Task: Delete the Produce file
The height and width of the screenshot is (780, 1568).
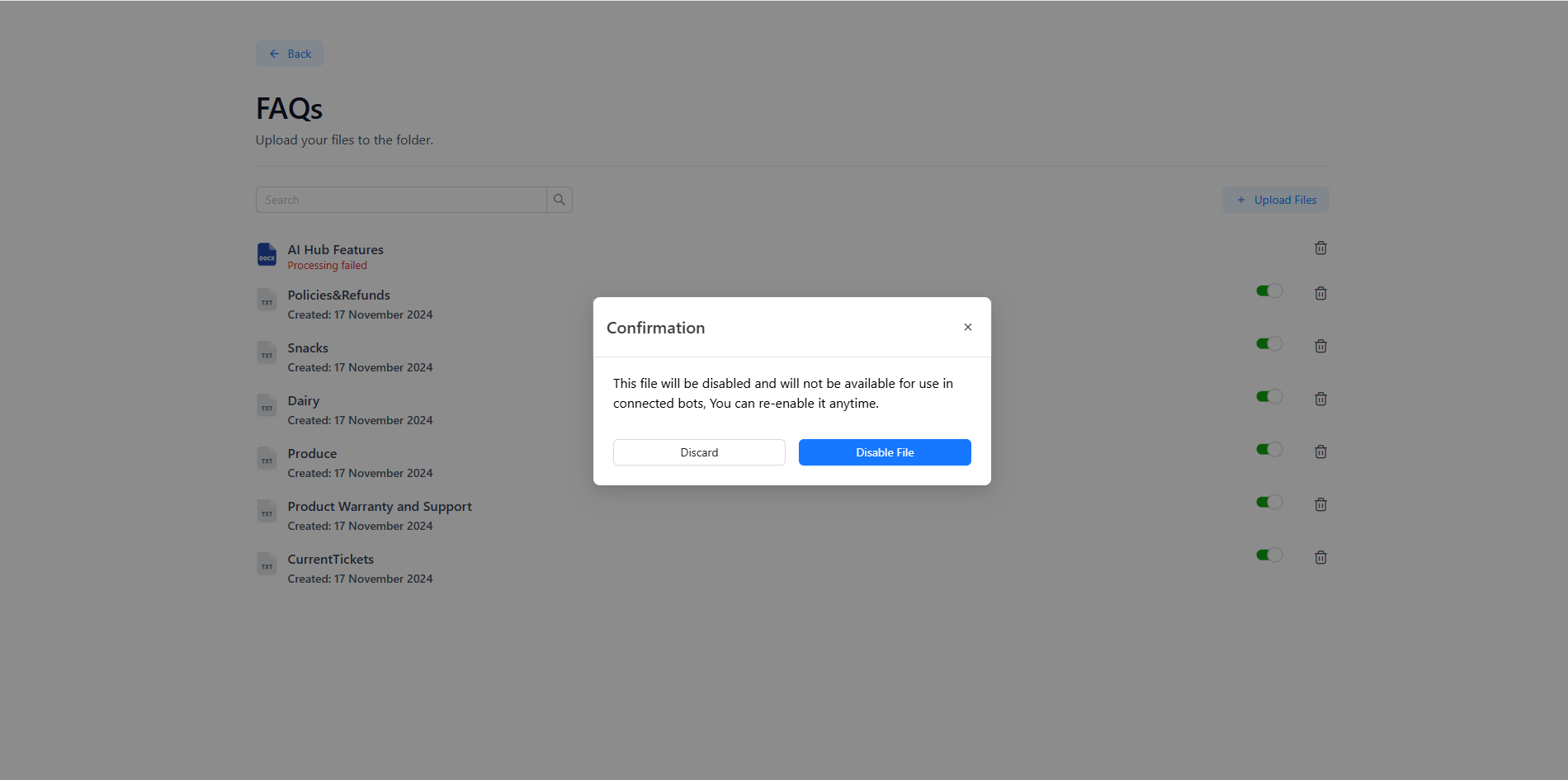Action: (x=1320, y=451)
